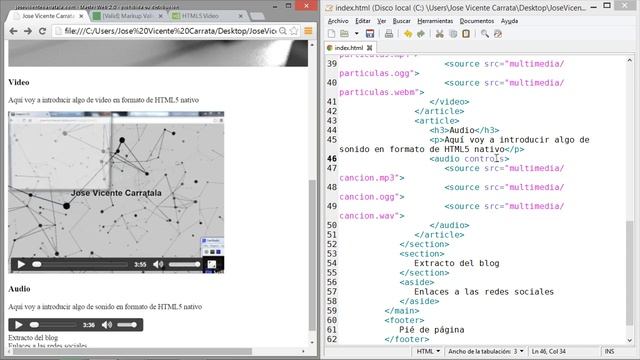This screenshot has width=640, height=360.
Task: Click the editor scrollbar up arrow
Action: [630, 60]
